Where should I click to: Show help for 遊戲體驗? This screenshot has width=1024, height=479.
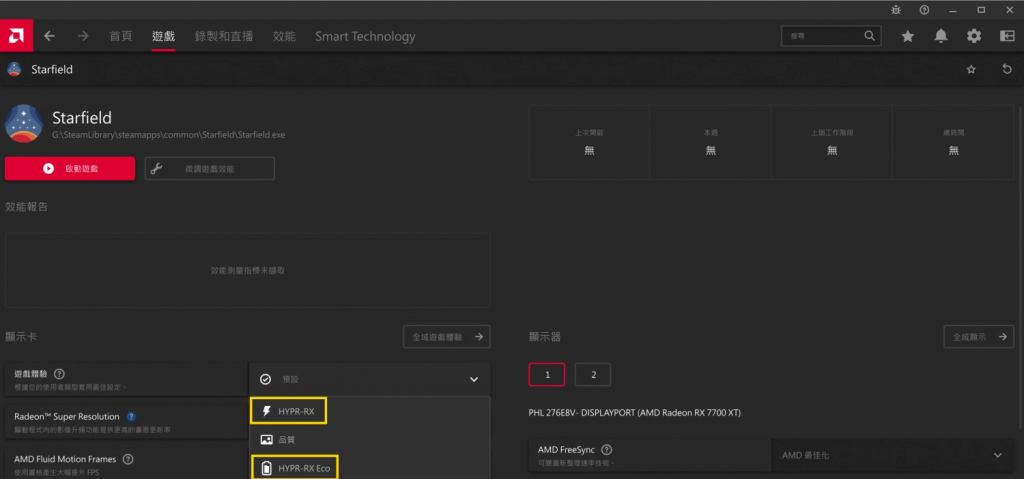click(x=59, y=374)
